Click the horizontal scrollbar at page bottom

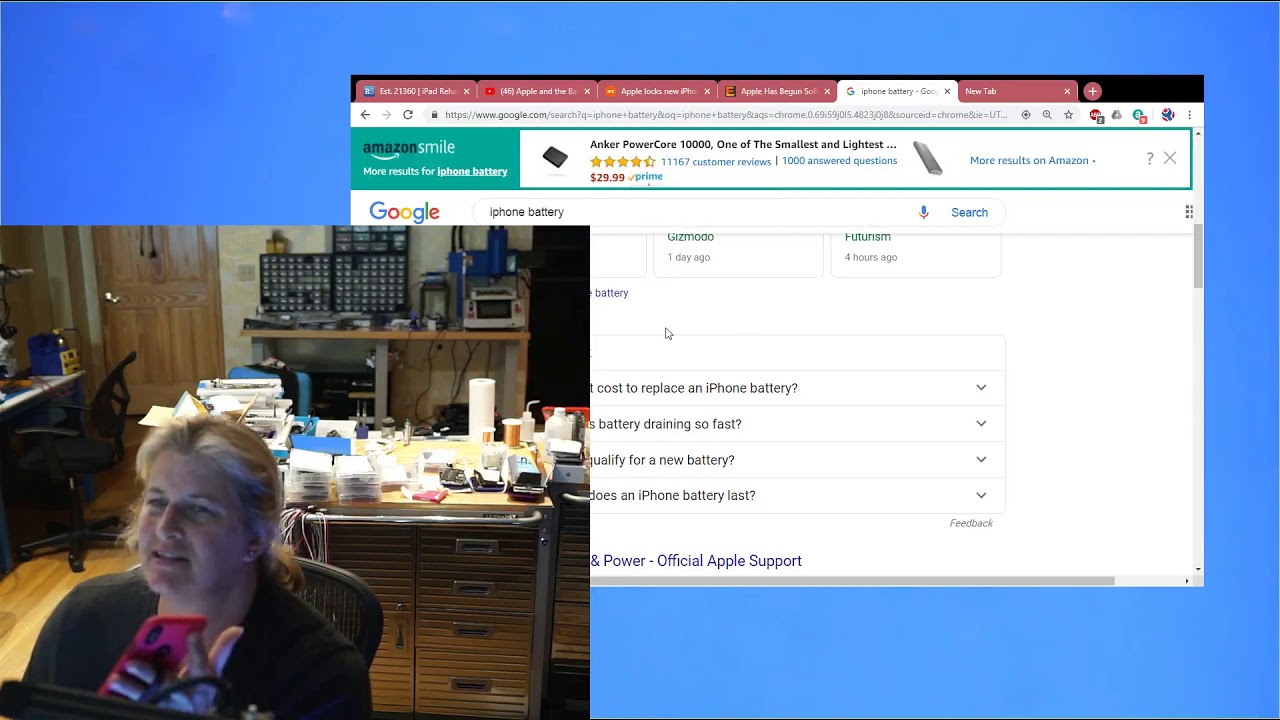851,581
